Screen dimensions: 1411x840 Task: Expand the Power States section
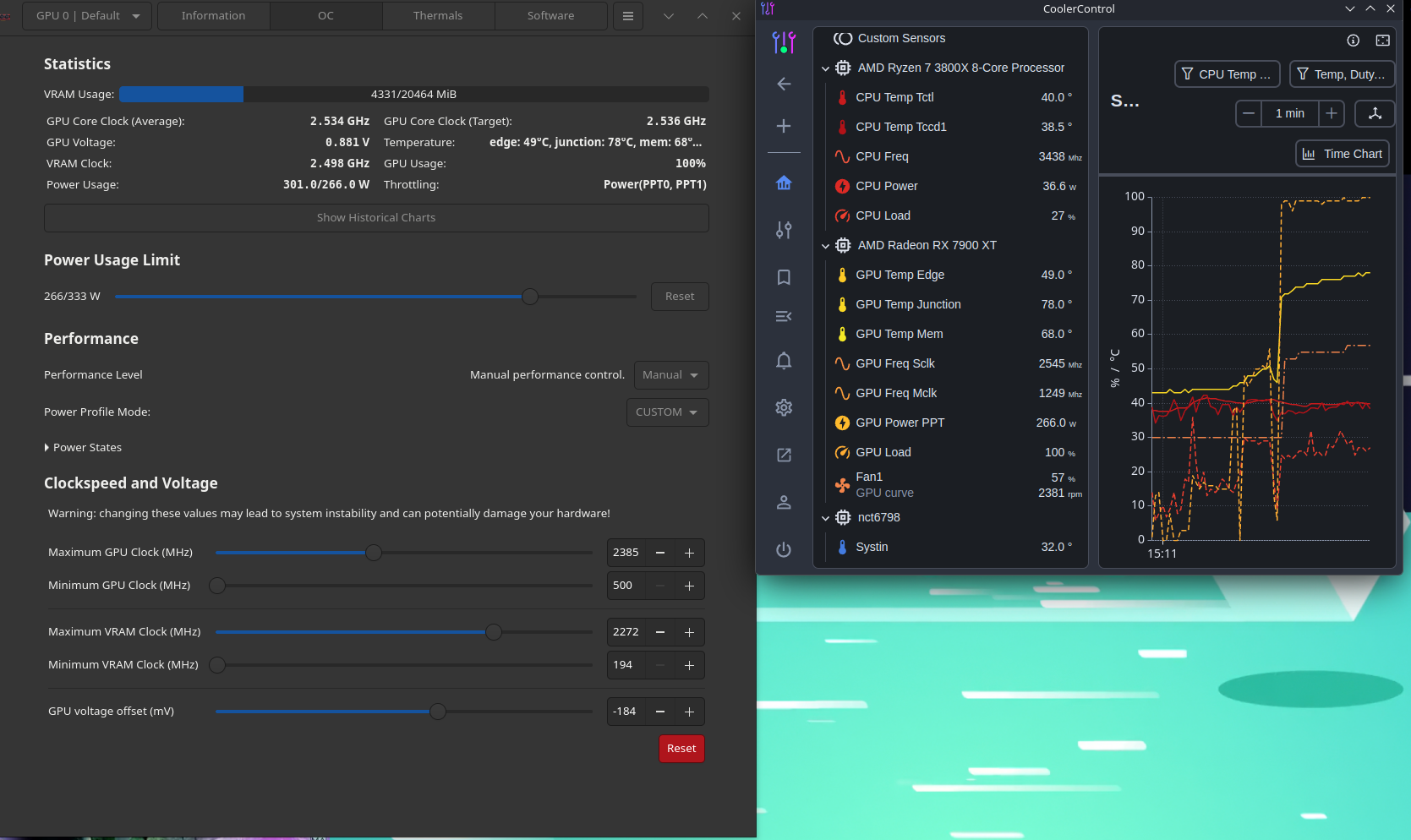tap(84, 447)
